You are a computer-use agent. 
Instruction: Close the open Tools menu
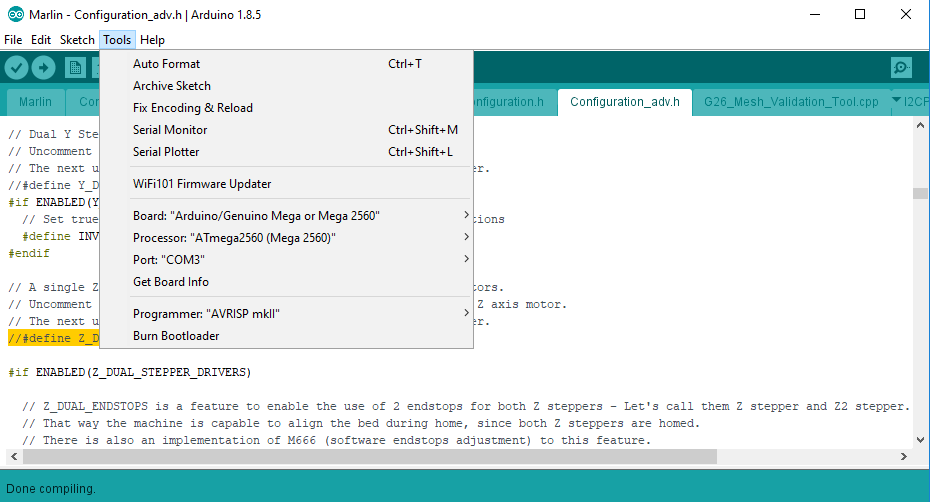coord(117,40)
